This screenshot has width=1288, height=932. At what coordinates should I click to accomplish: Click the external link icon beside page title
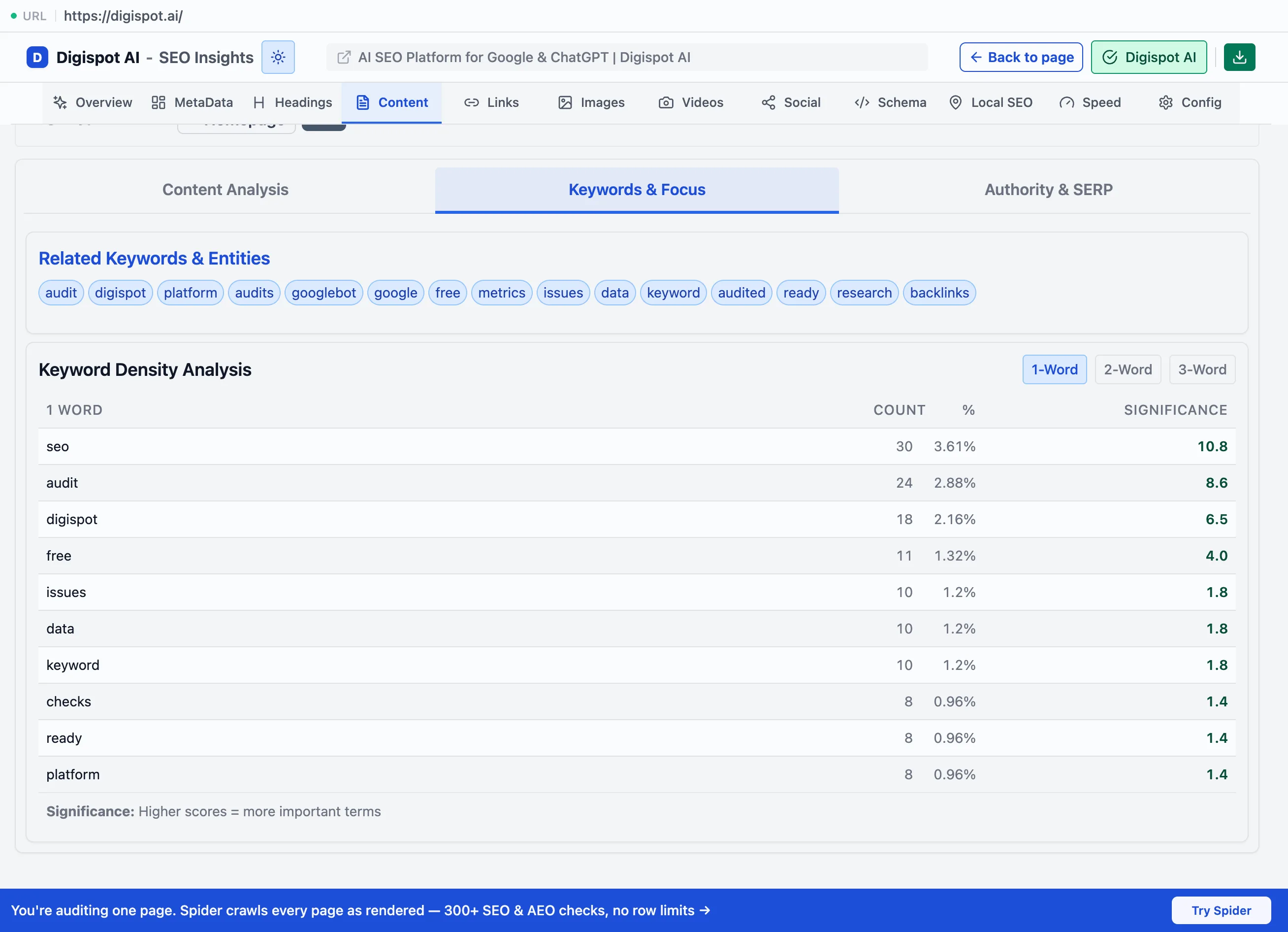click(344, 58)
